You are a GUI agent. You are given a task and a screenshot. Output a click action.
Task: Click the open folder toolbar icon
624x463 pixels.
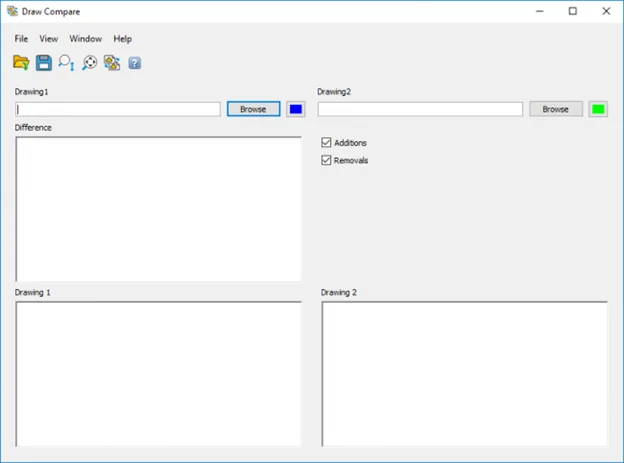(21, 63)
